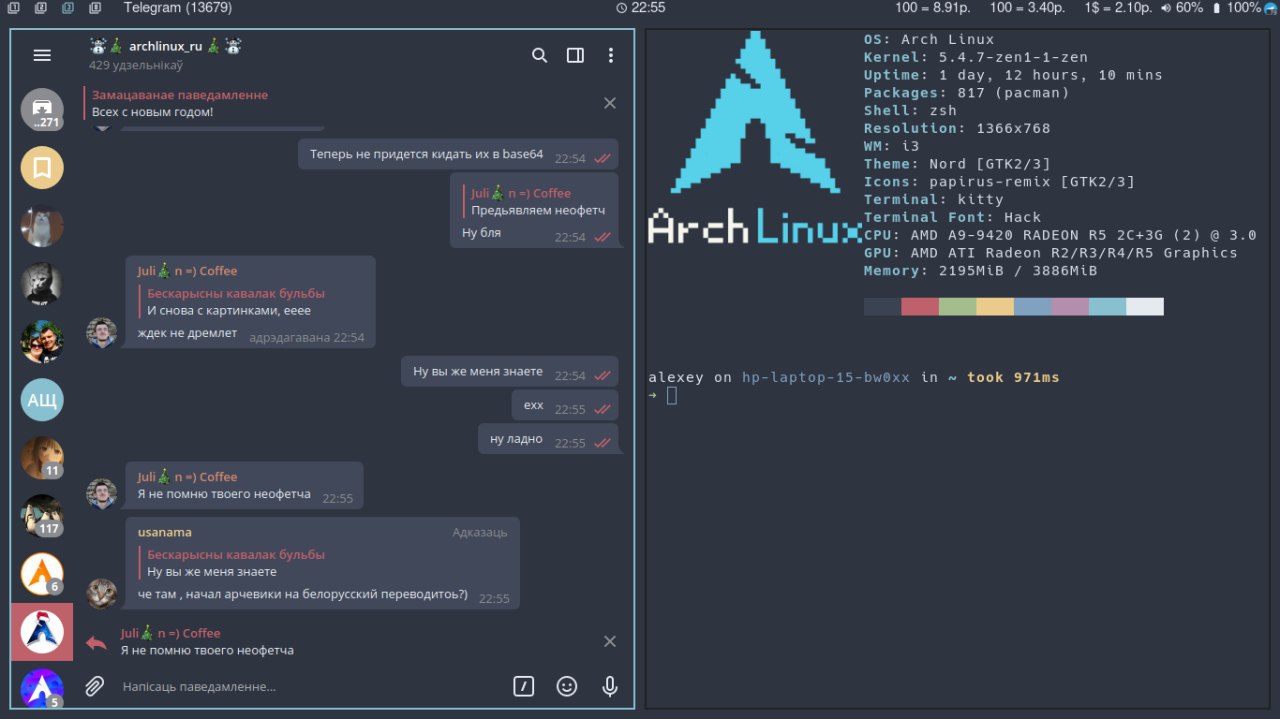Select the message 'ну ладно'
The image size is (1280, 719).
(547, 439)
